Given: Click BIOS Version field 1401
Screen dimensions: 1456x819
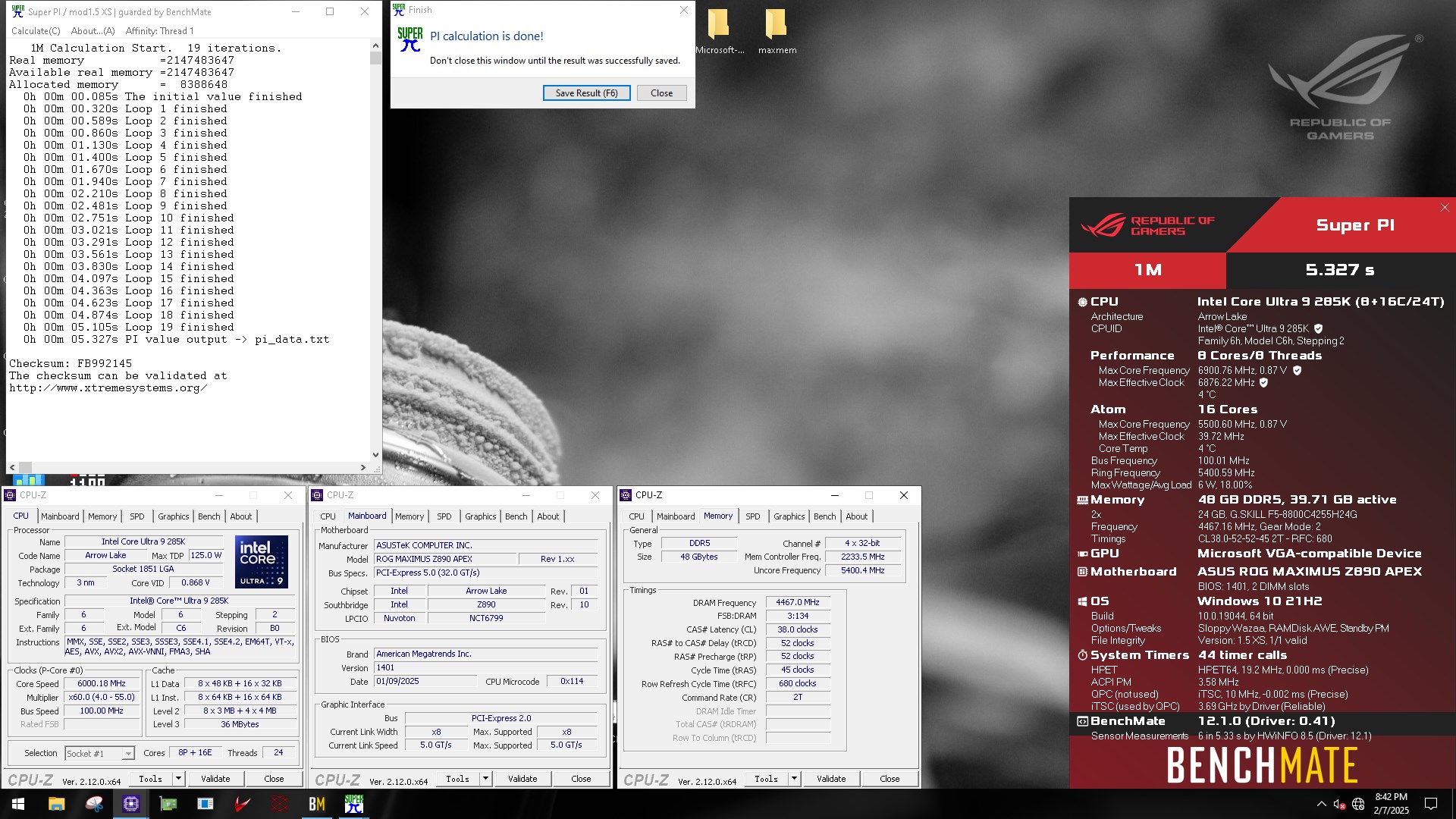Looking at the screenshot, I should [485, 668].
